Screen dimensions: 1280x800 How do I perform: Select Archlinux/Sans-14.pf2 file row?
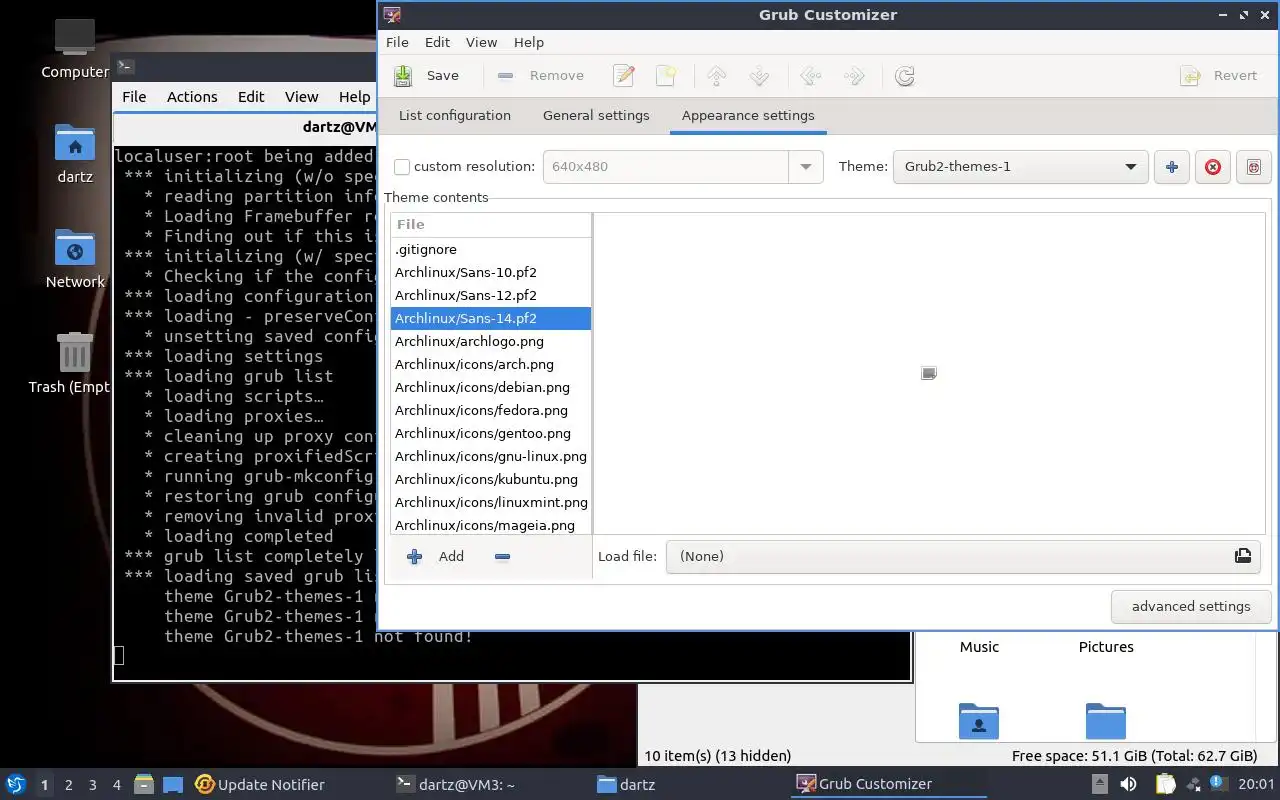pyautogui.click(x=491, y=318)
